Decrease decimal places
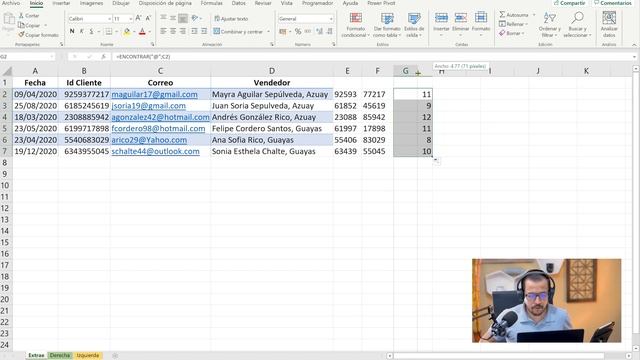This screenshot has height=360, width=640. pyautogui.click(x=329, y=31)
